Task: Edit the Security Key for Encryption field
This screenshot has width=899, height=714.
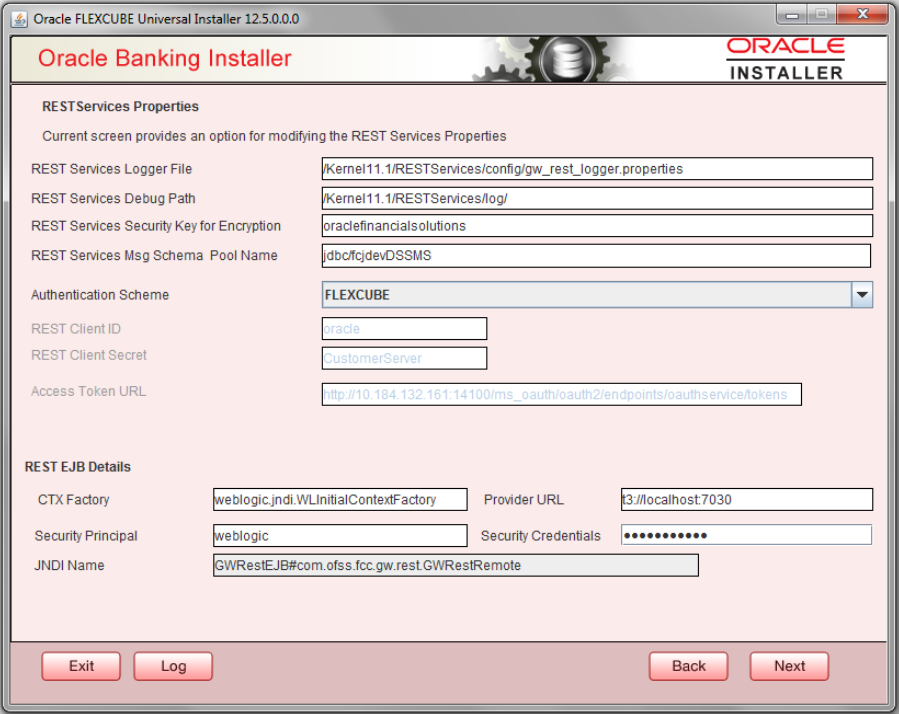Action: click(597, 226)
